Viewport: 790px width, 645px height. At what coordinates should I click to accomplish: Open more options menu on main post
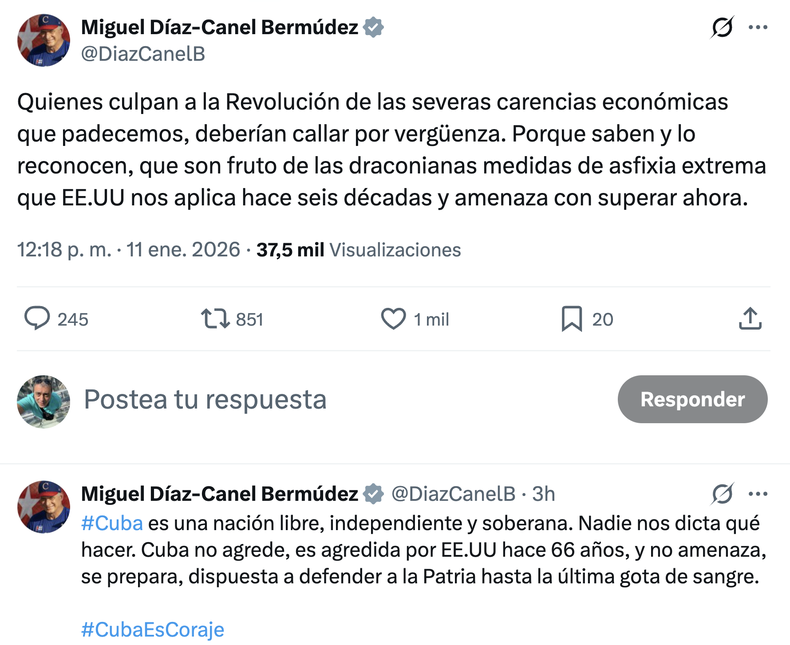[x=758, y=28]
